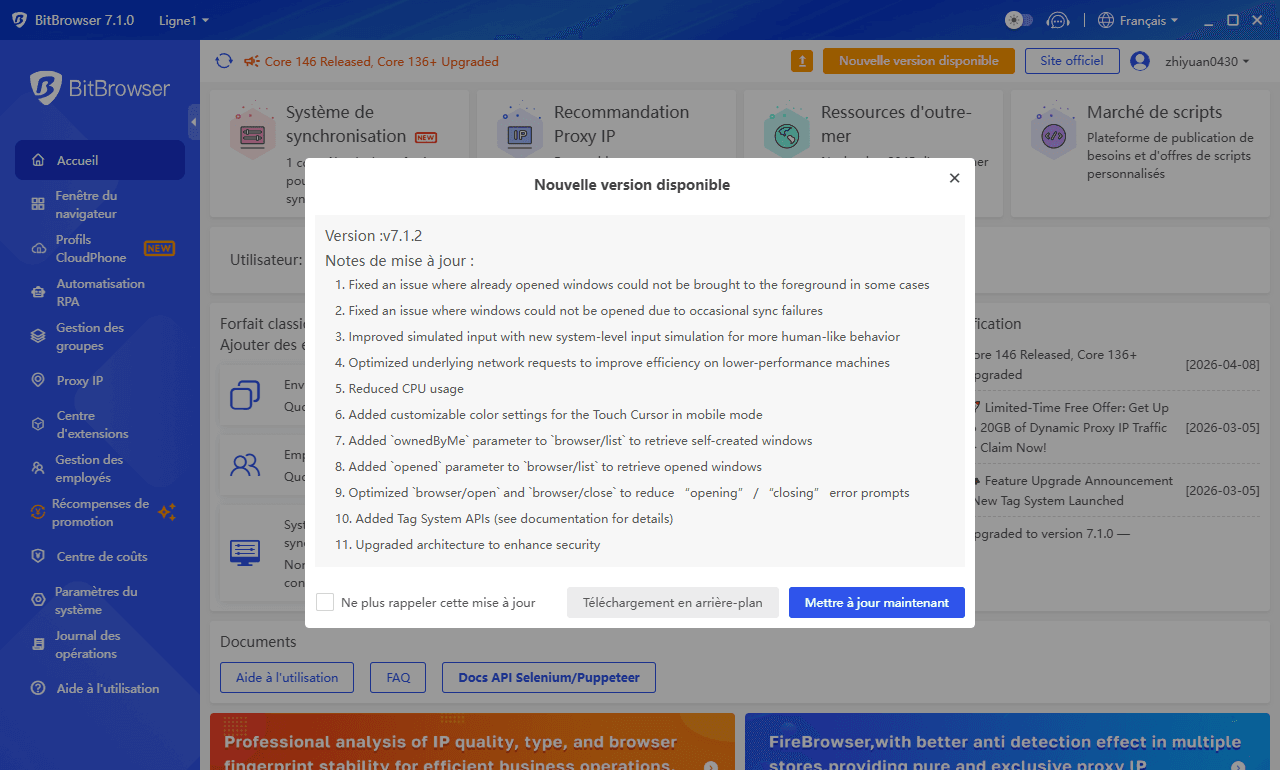Click the orange Nouvelle version disponible button
1280x770 pixels.
pyautogui.click(x=919, y=61)
